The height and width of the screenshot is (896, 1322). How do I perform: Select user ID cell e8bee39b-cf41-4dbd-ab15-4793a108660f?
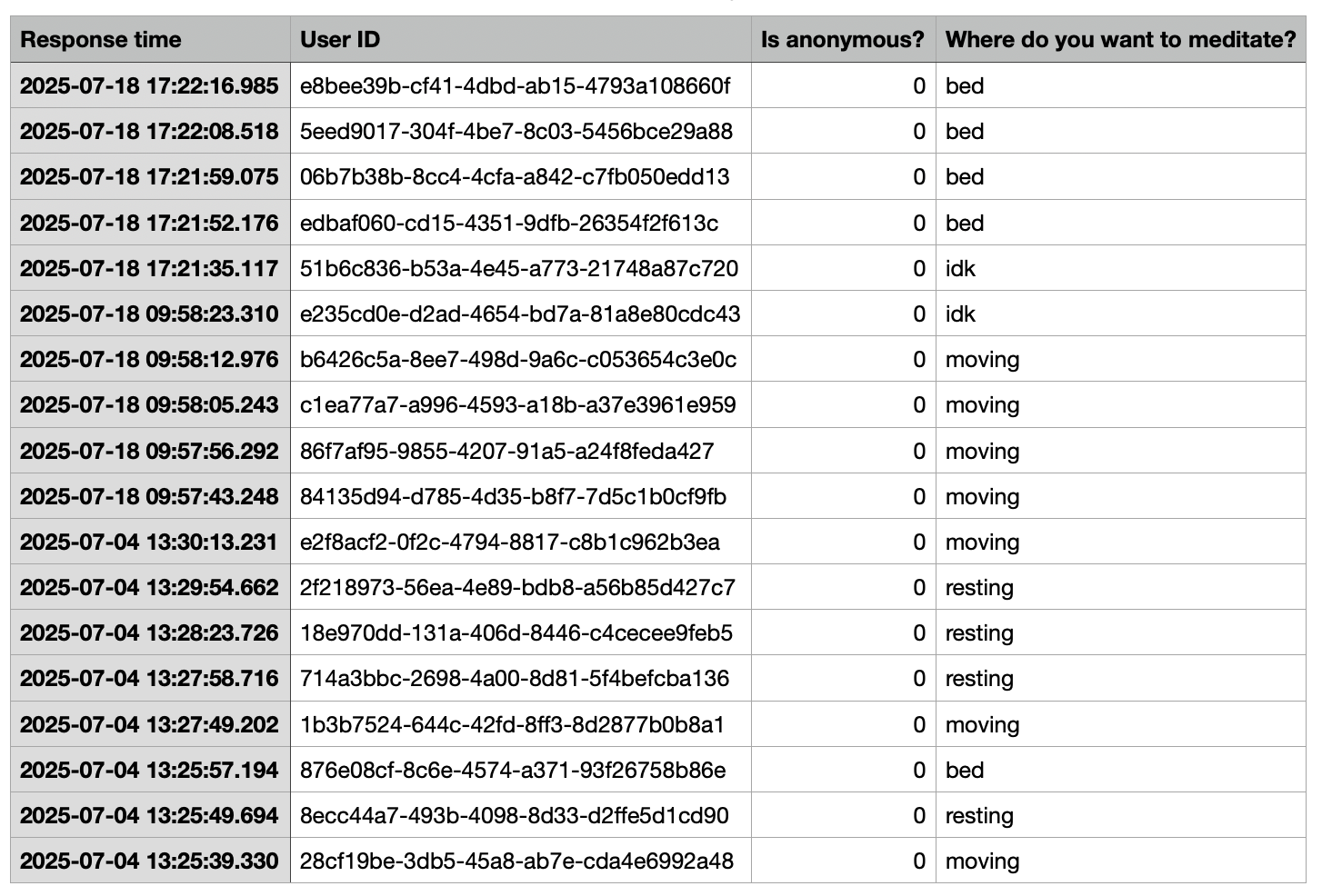coord(521,85)
